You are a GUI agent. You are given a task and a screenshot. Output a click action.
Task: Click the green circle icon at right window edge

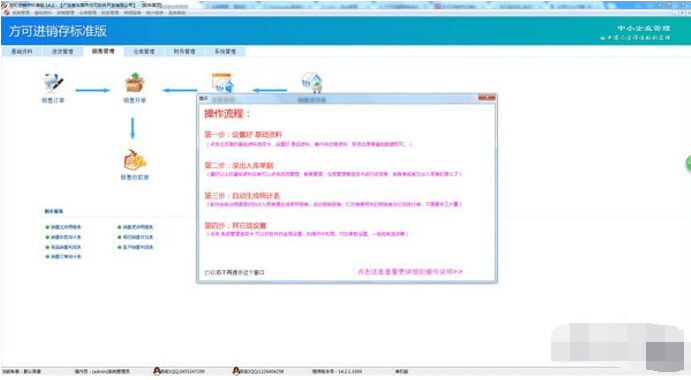click(x=688, y=164)
